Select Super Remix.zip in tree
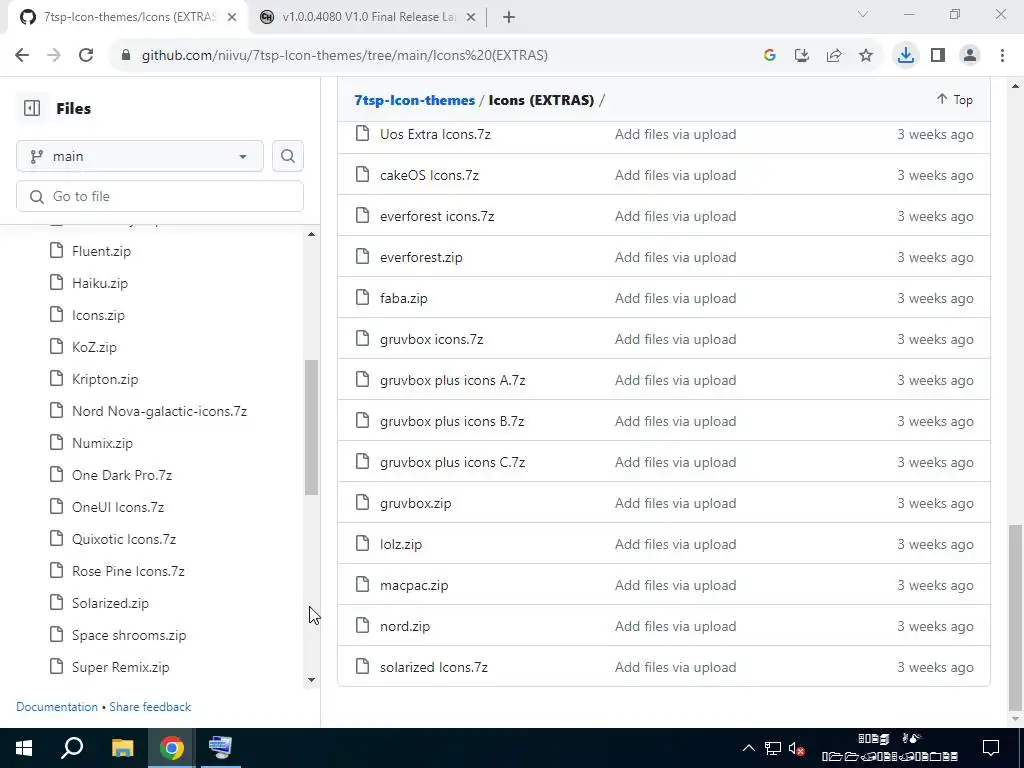This screenshot has height=768, width=1024. pos(120,667)
